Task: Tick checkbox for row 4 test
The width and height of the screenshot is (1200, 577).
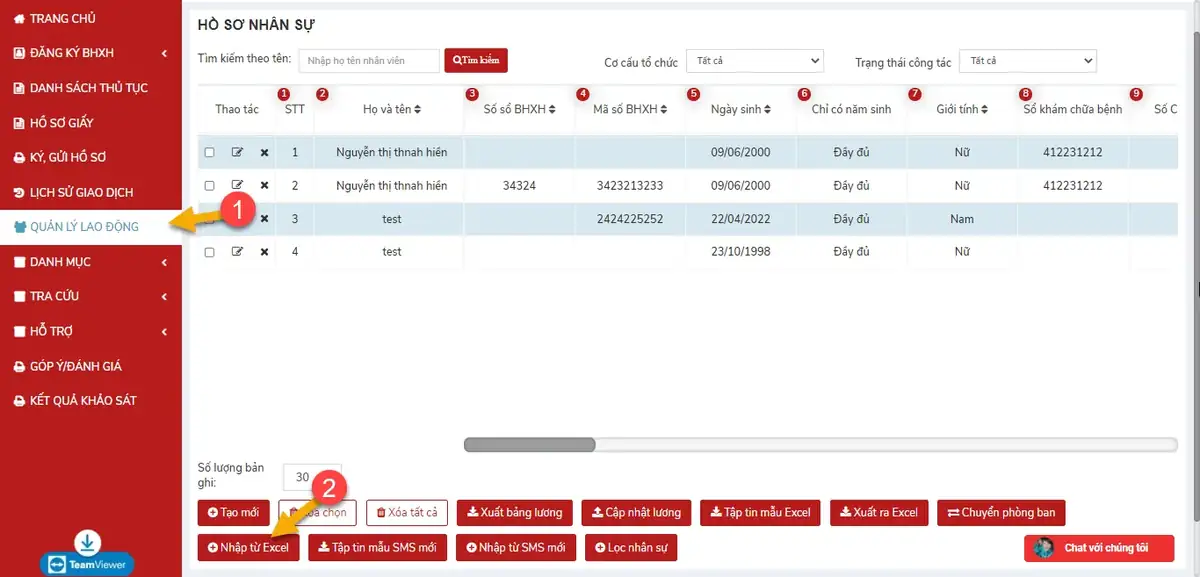Action: coord(209,253)
